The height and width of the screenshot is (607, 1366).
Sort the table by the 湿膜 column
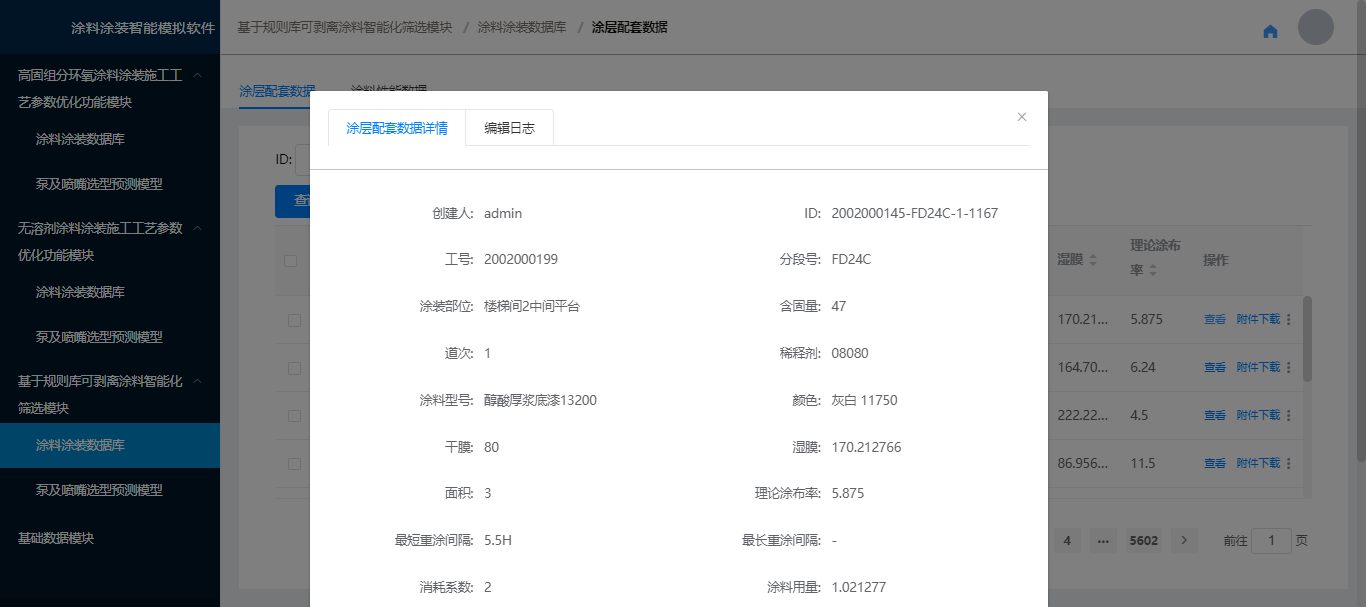tap(1092, 260)
